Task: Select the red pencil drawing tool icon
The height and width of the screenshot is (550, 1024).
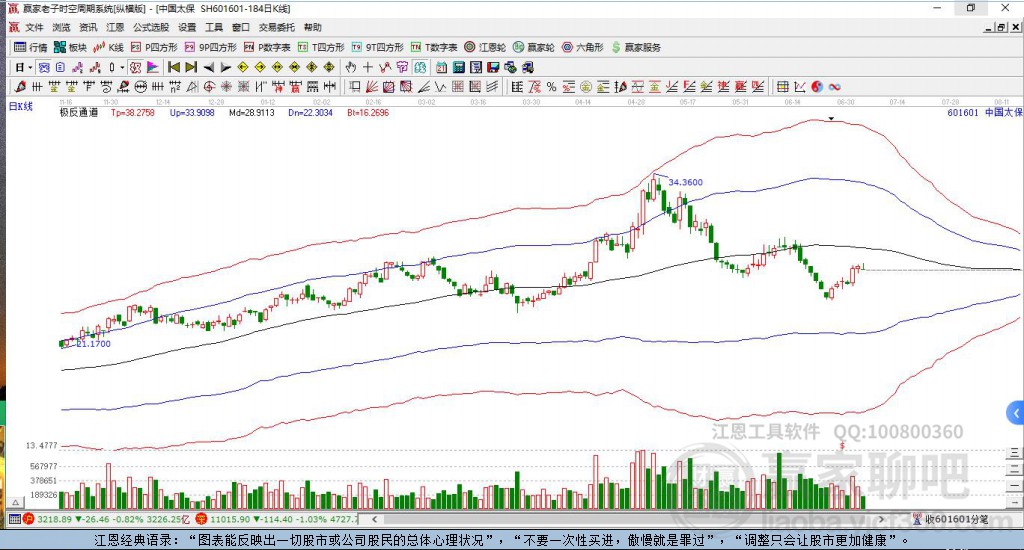Action: [20, 87]
